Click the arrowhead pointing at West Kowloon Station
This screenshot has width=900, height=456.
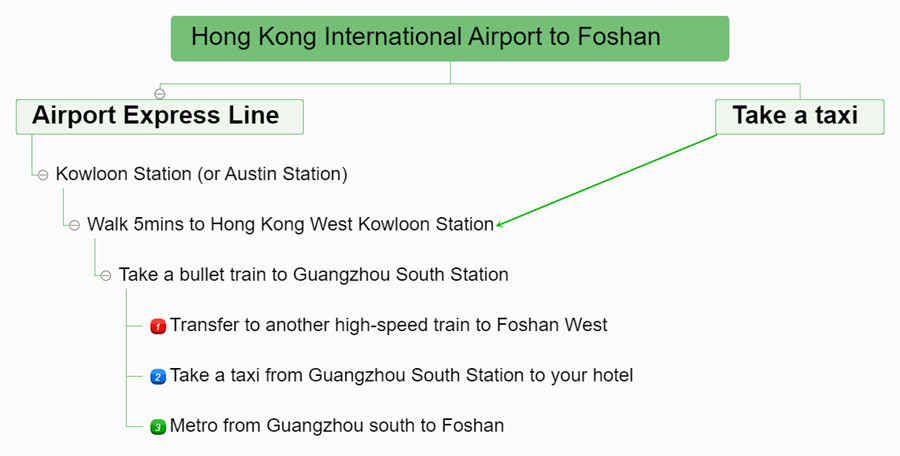[499, 225]
